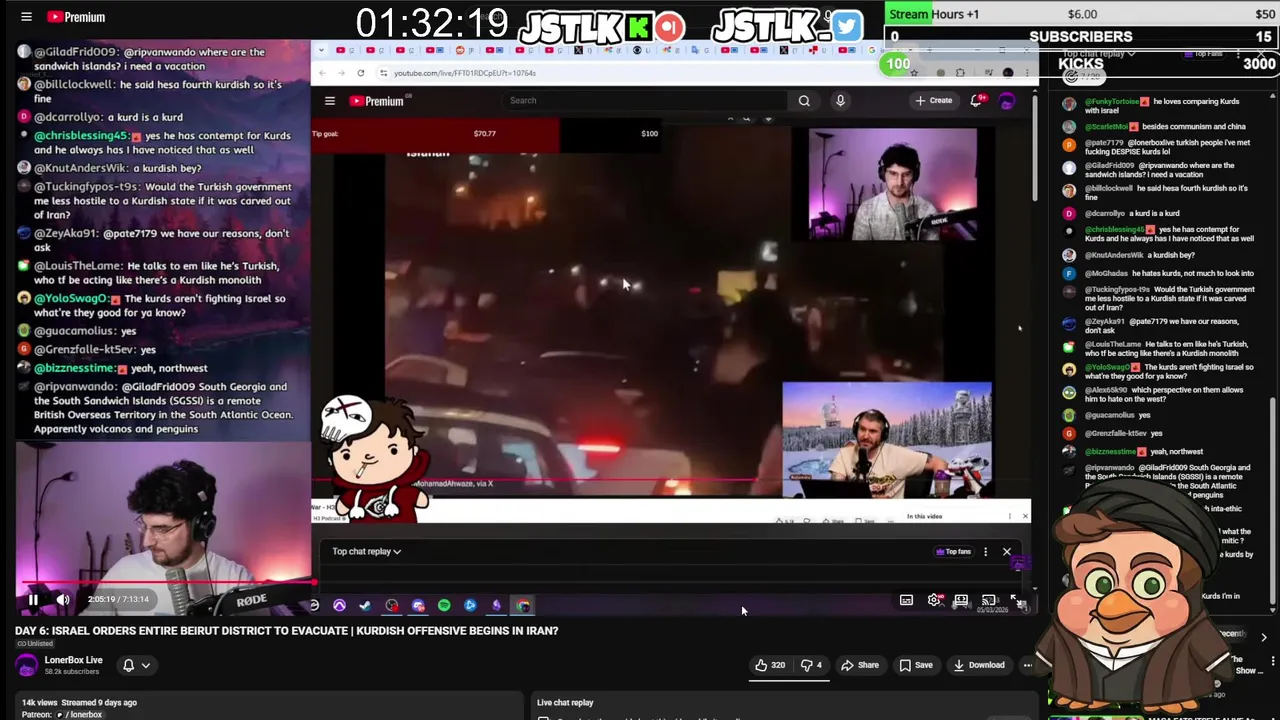The width and height of the screenshot is (1280, 720).
Task: Close the In this video panel
Action: (1025, 516)
